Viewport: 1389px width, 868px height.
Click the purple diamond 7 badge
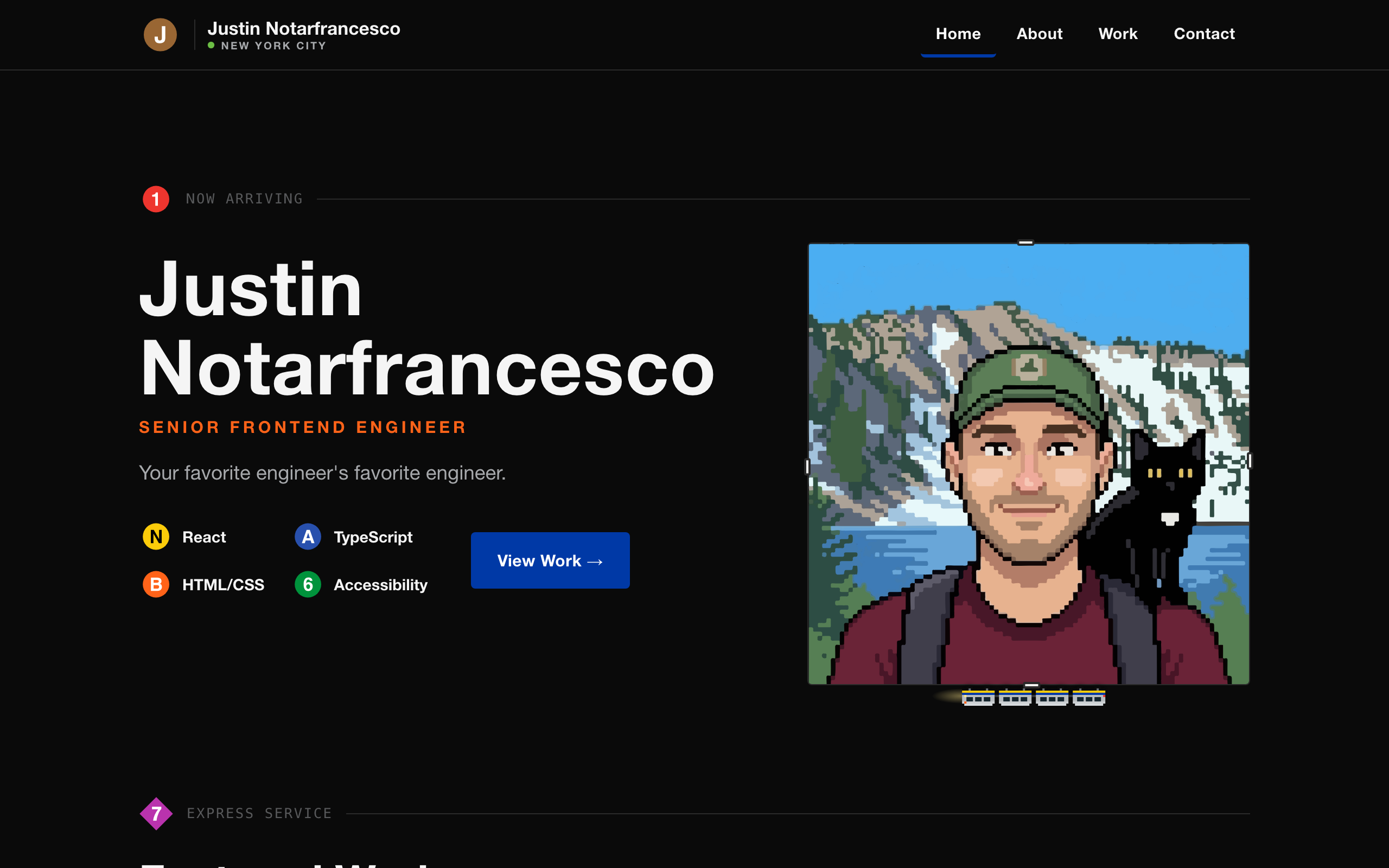click(156, 813)
